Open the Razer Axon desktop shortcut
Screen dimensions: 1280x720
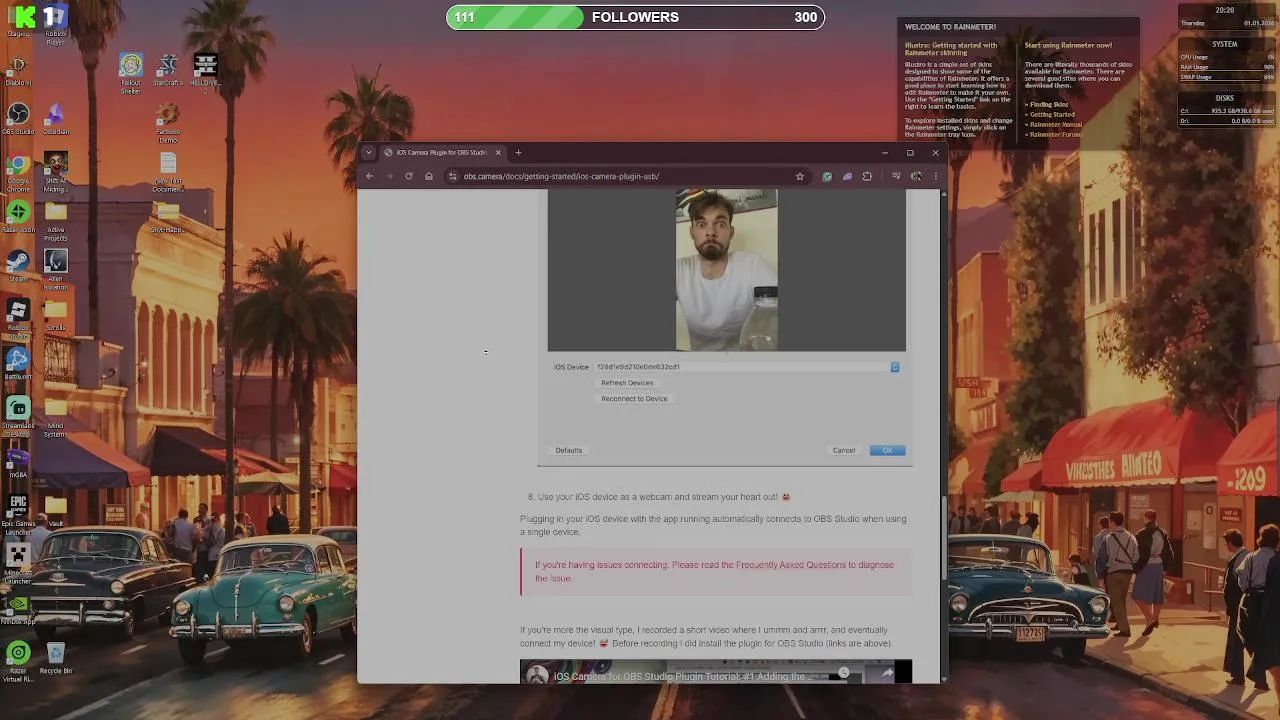[x=18, y=217]
